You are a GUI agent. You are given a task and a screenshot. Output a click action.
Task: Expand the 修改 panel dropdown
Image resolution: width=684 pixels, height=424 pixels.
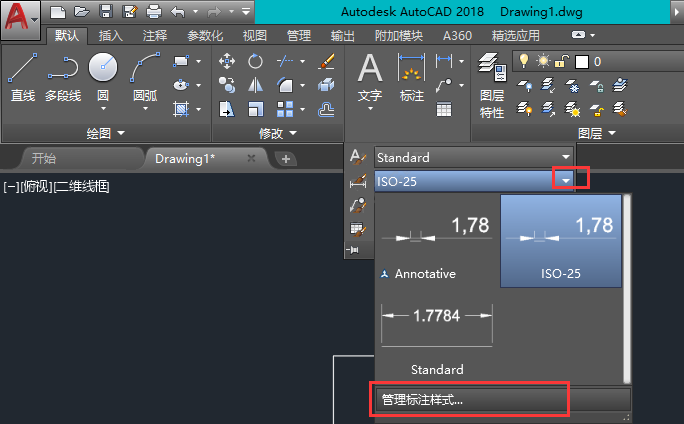[278, 133]
